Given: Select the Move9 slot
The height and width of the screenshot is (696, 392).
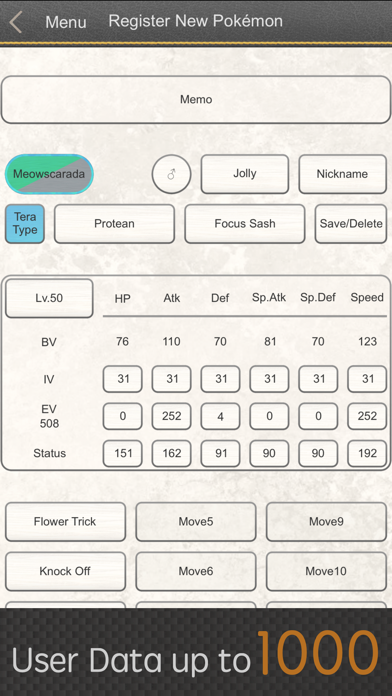Looking at the screenshot, I should (326, 522).
